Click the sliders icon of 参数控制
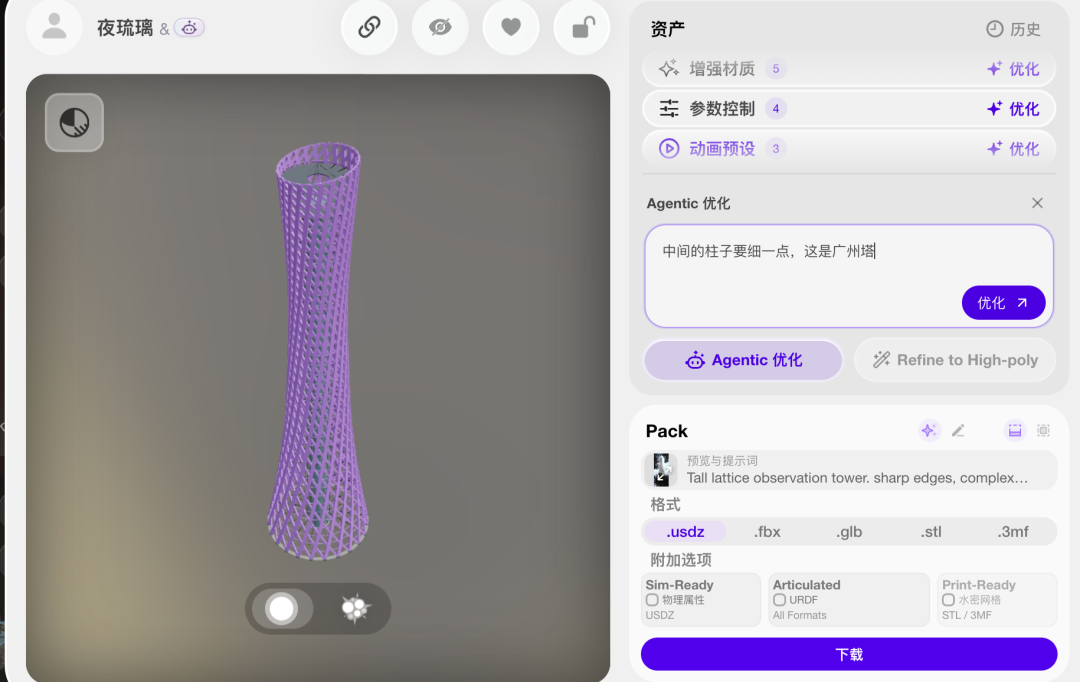This screenshot has width=1080, height=682. click(x=669, y=109)
